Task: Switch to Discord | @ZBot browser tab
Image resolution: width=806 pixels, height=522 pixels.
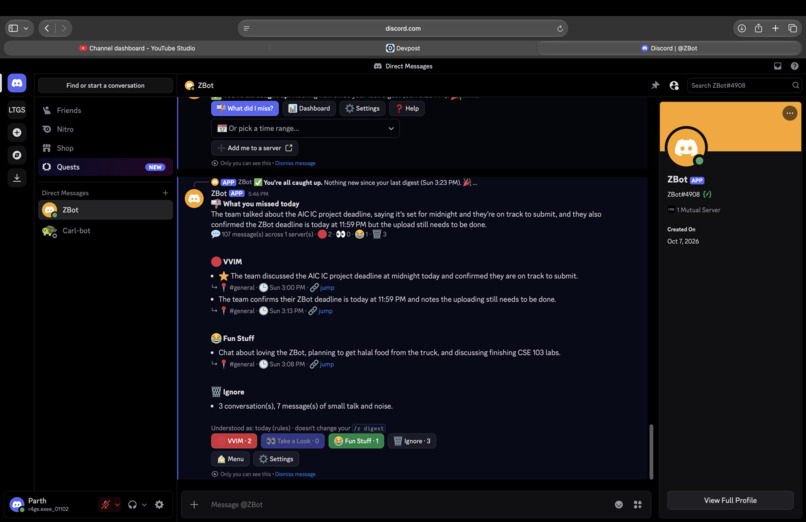Action: coord(669,48)
